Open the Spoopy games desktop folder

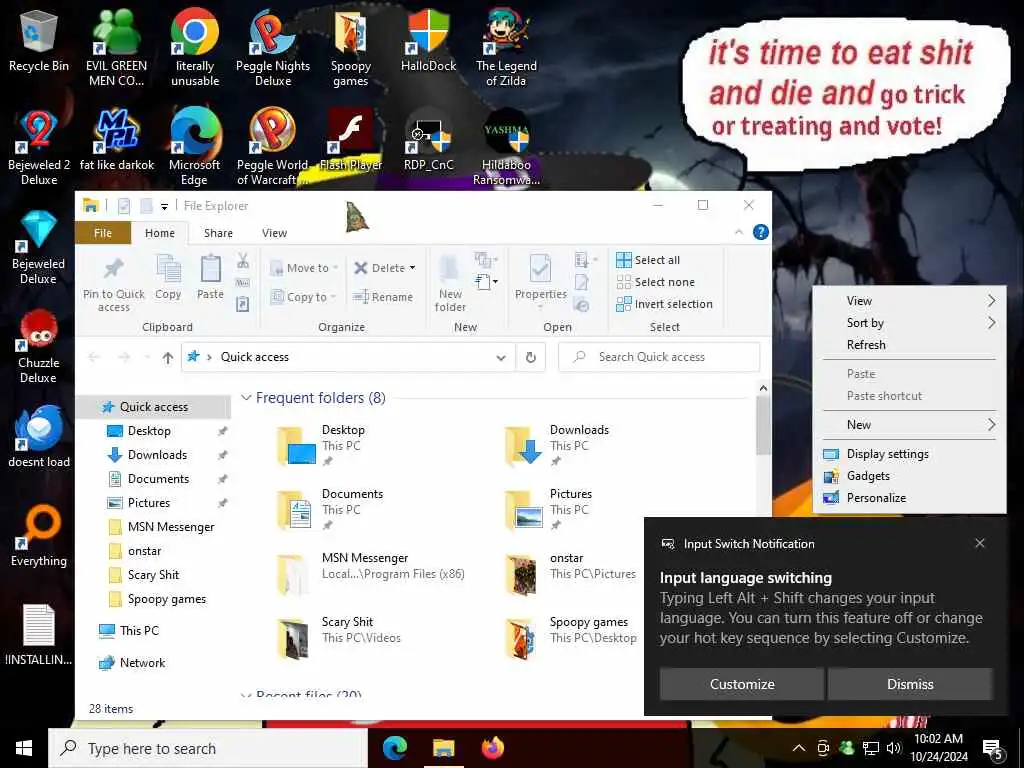click(351, 47)
